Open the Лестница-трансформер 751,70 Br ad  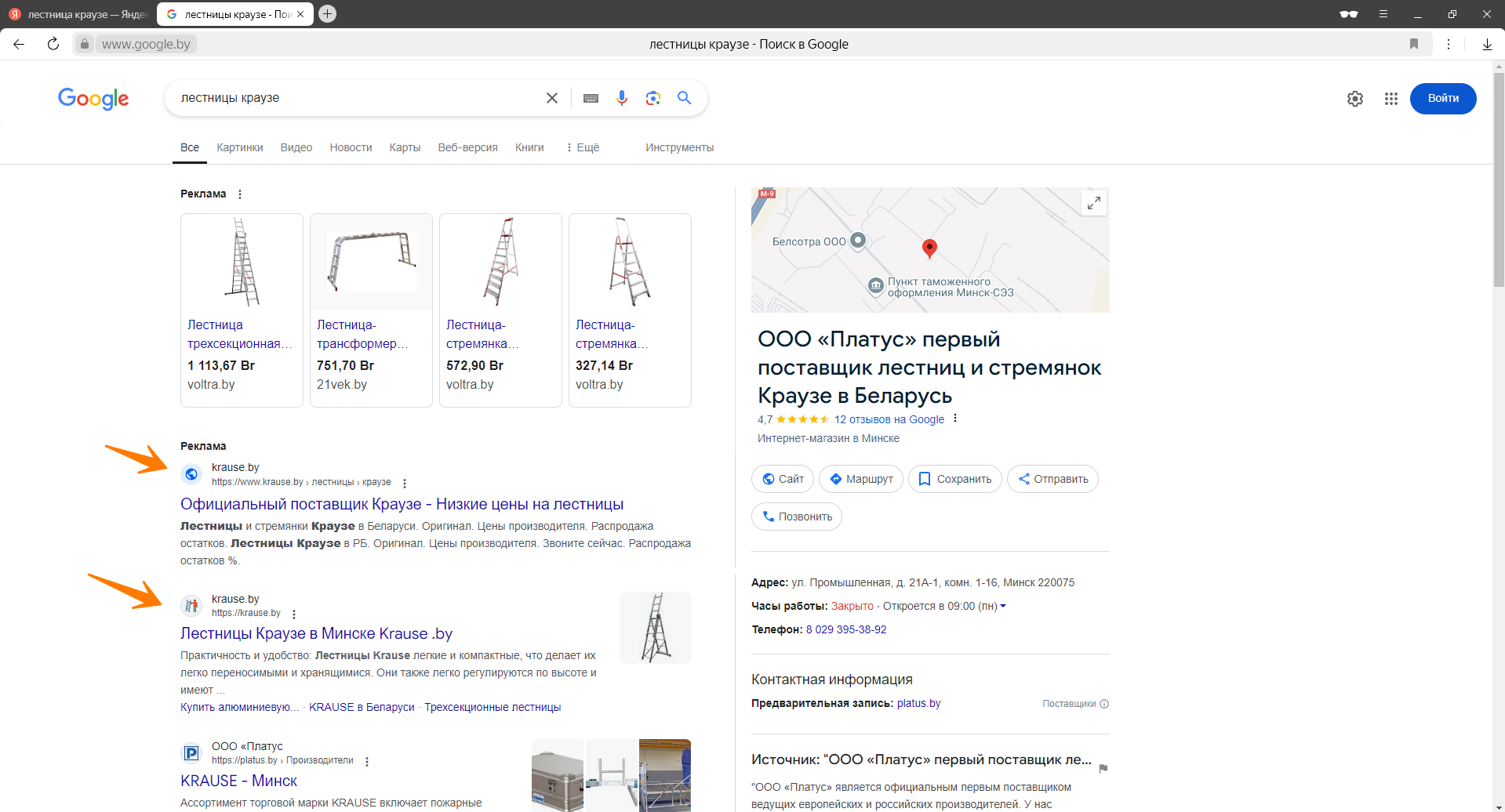(371, 310)
